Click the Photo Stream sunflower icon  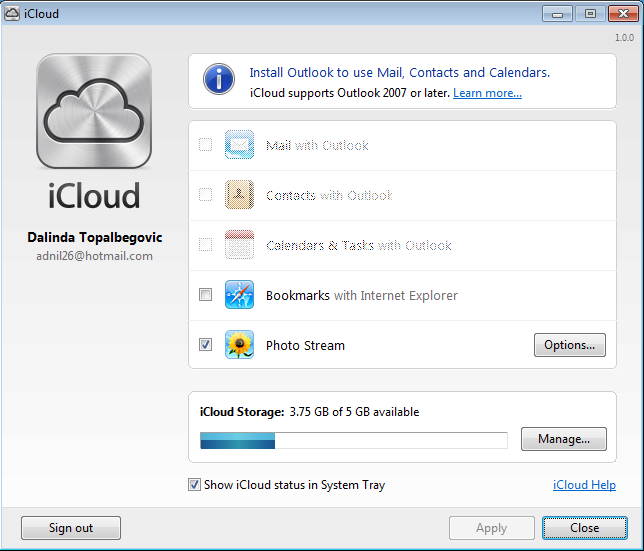pyautogui.click(x=239, y=344)
